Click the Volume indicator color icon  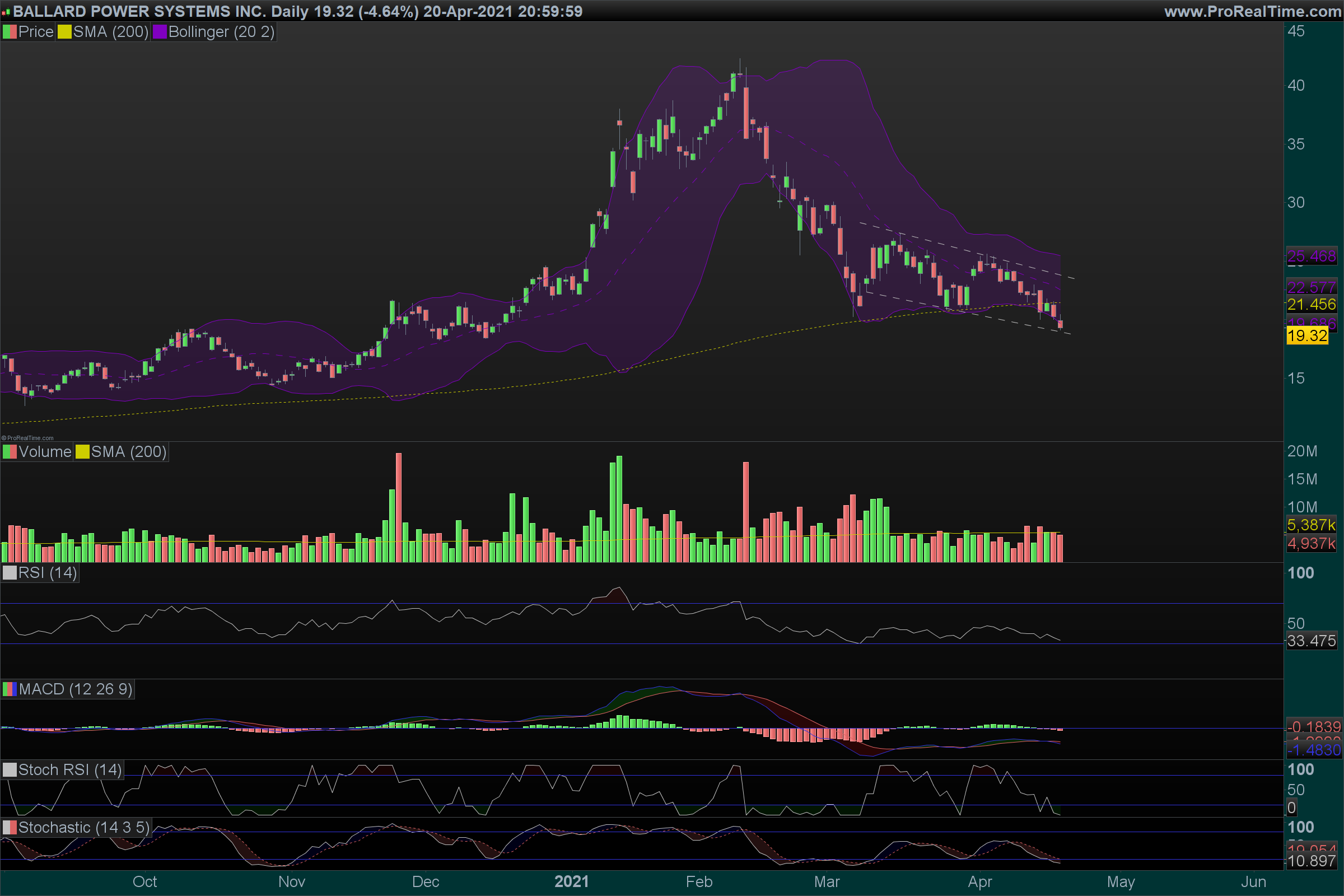pos(10,452)
